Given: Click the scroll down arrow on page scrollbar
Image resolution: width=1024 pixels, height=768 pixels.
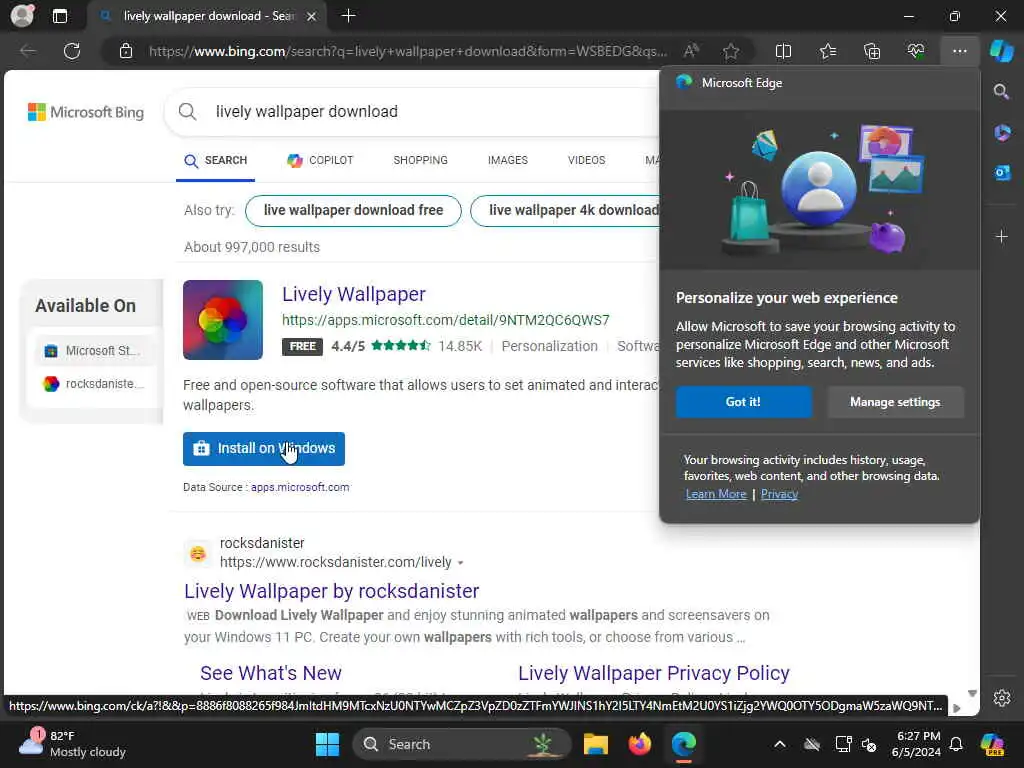Looking at the screenshot, I should [972, 694].
